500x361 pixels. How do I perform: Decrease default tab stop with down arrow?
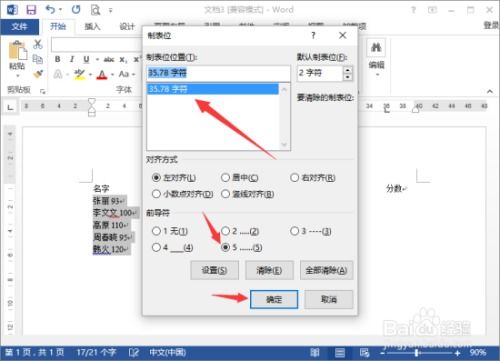pos(348,77)
